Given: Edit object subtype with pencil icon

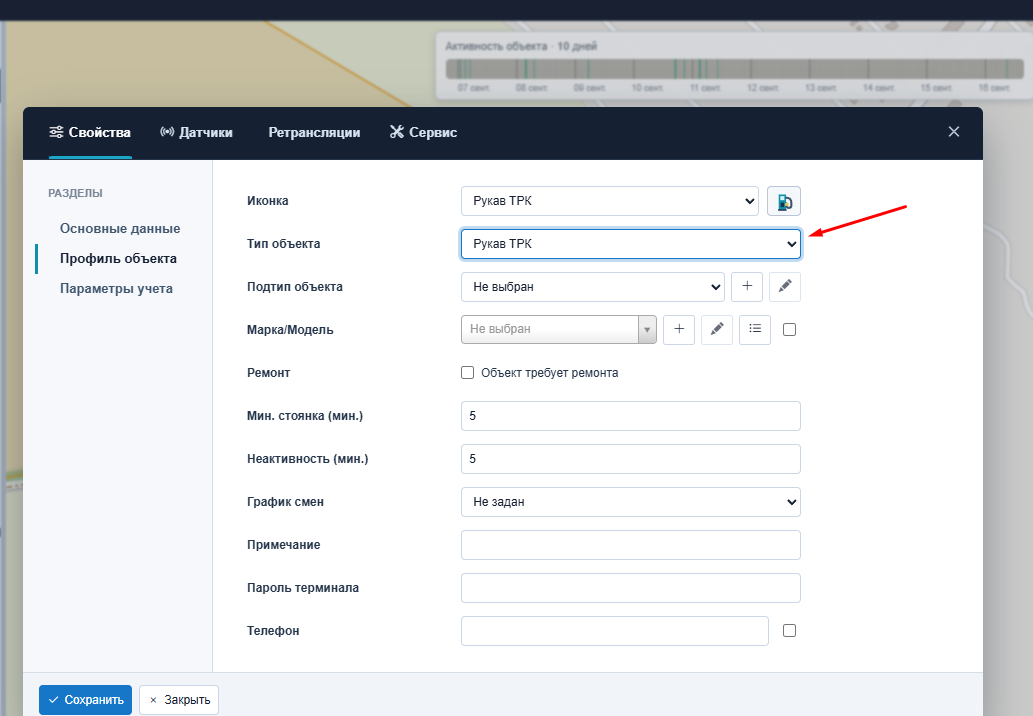Looking at the screenshot, I should pos(785,287).
